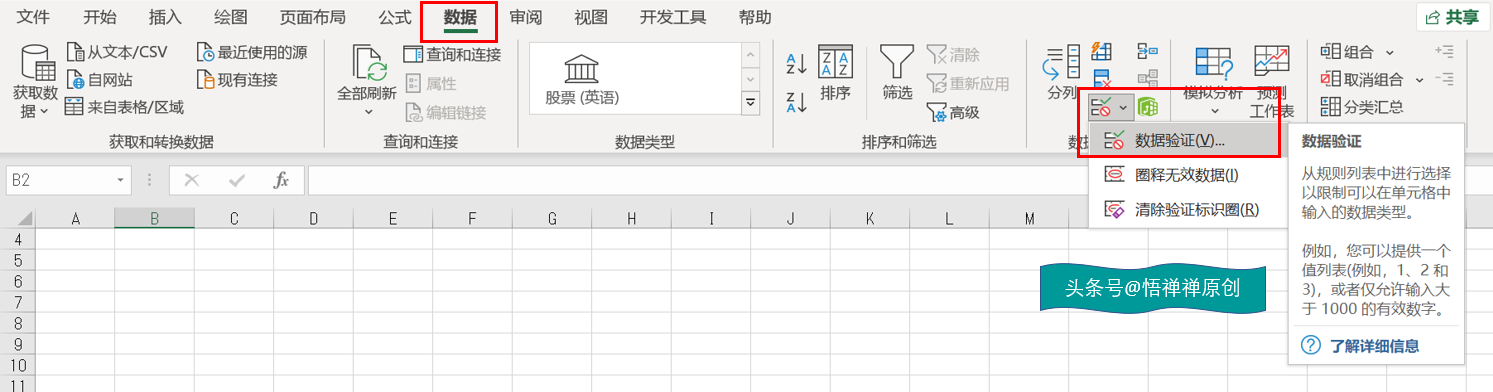This screenshot has width=1493, height=392.
Task: Switch to the 审阅 tab
Action: tap(525, 17)
